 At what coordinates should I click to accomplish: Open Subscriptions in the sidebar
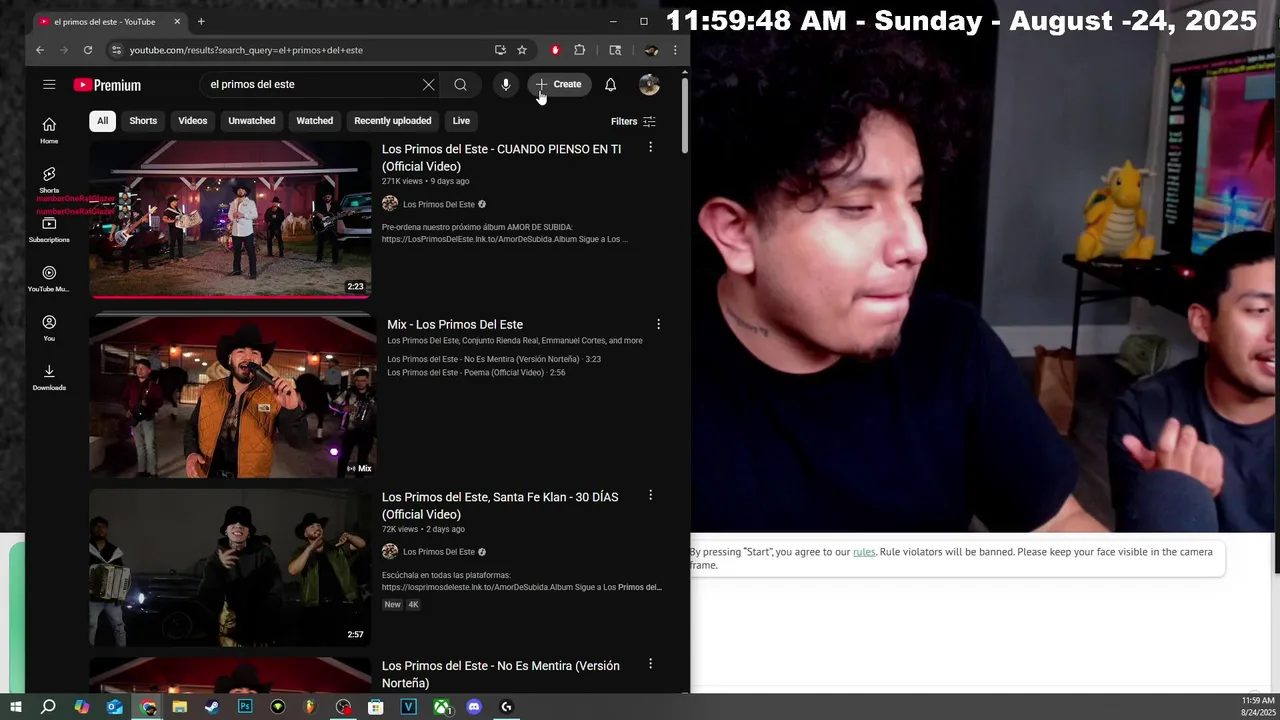[x=49, y=230]
